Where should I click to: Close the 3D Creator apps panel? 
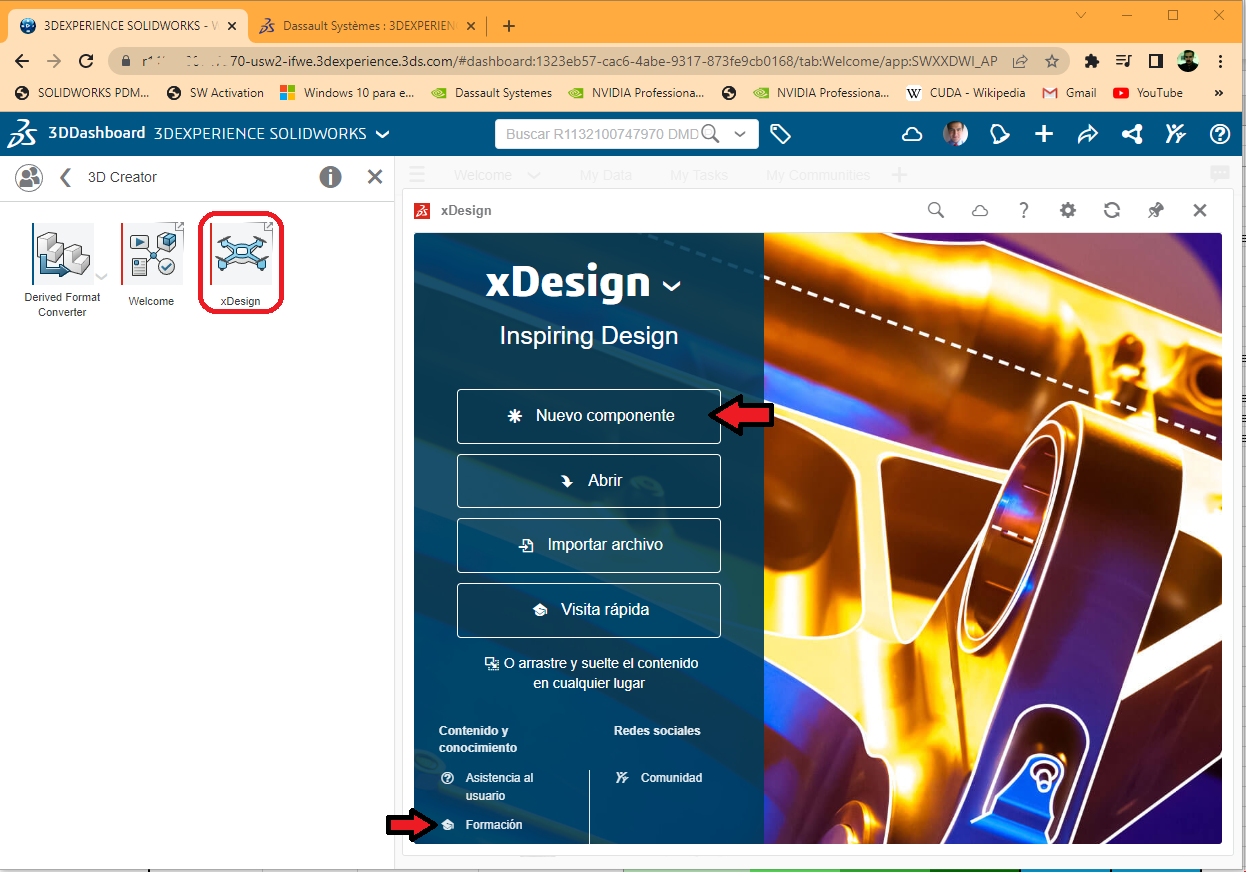pos(375,177)
